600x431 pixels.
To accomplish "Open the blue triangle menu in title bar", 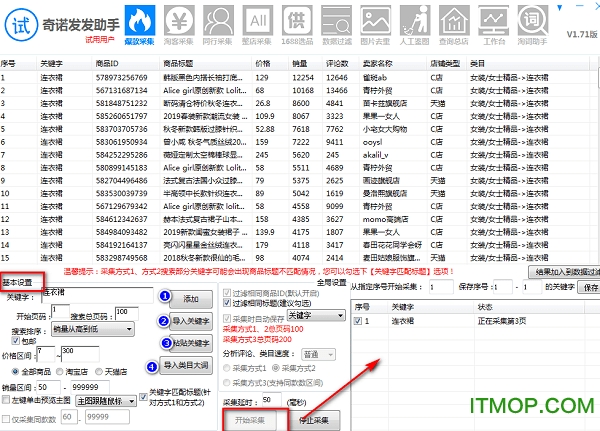I will 559,7.
